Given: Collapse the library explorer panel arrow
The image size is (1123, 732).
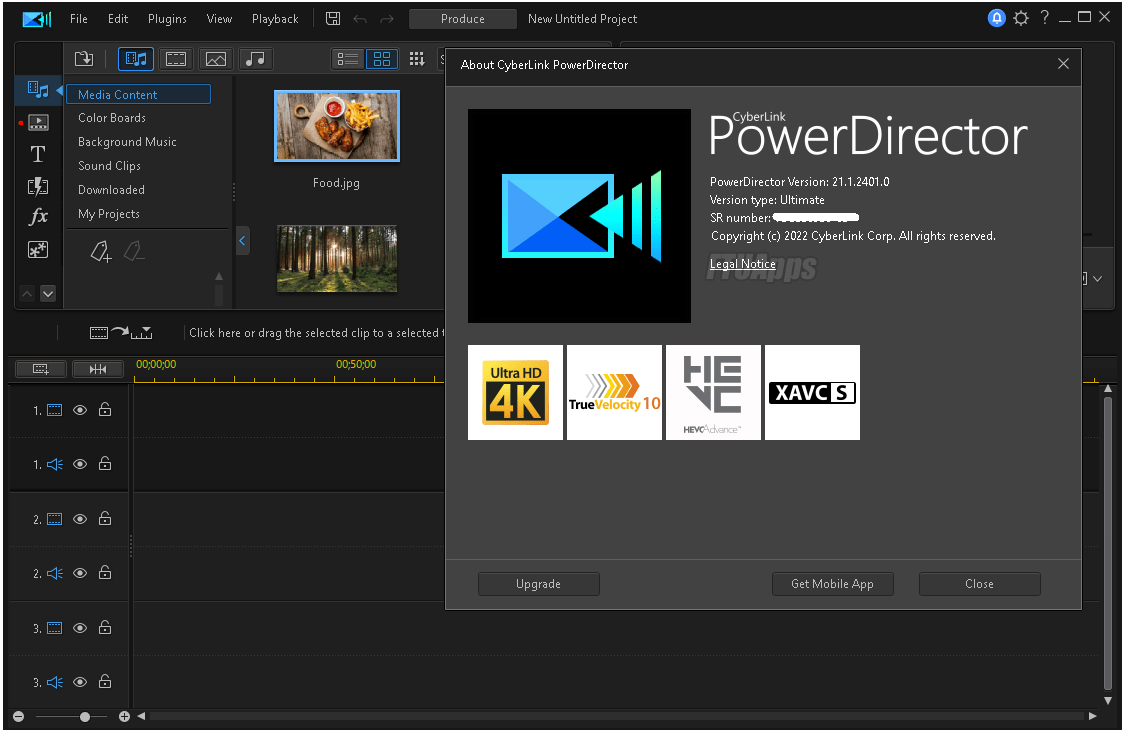Looking at the screenshot, I should pyautogui.click(x=242, y=241).
